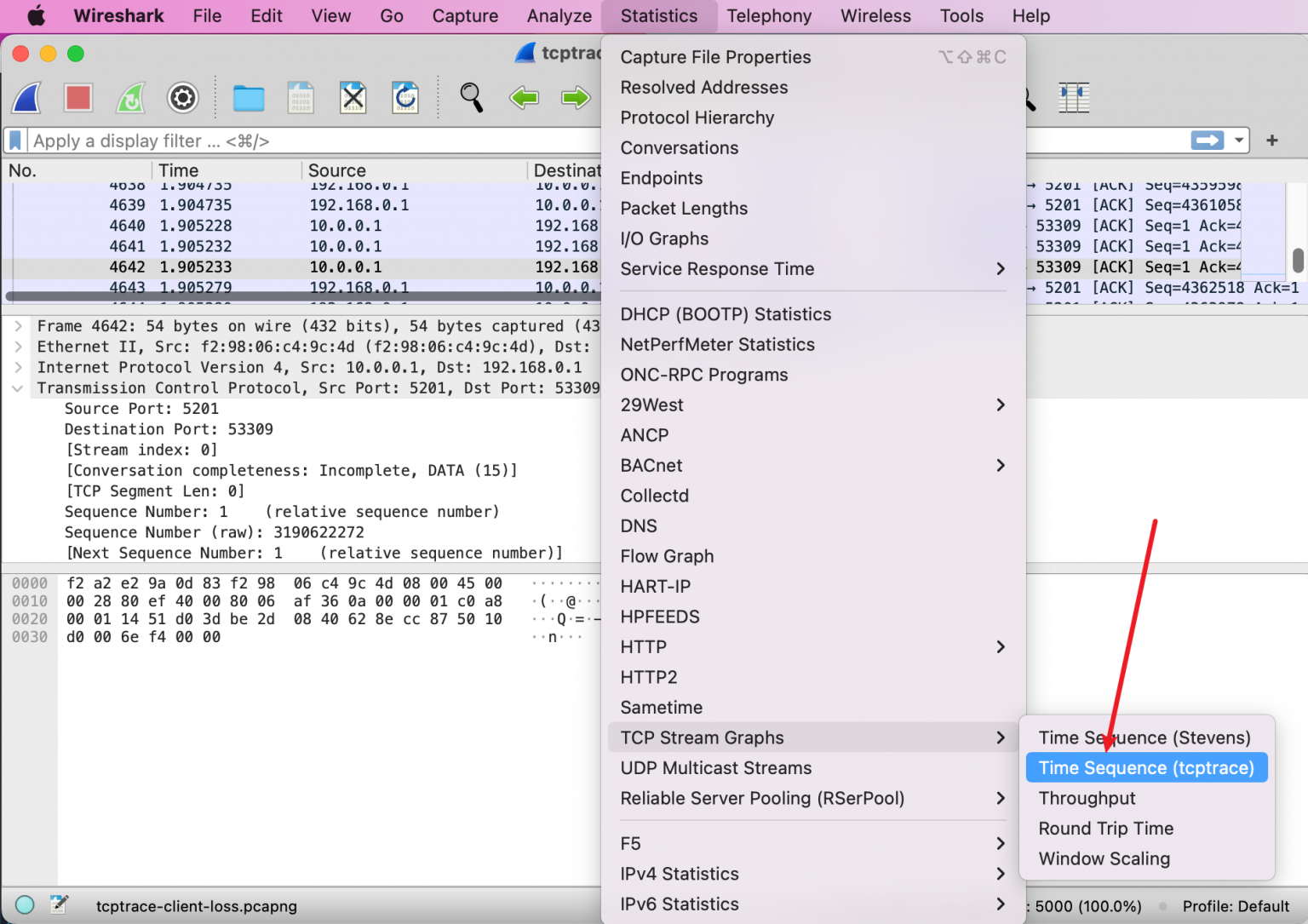This screenshot has height=924, width=1308.
Task: Open the Telephony menu
Action: point(769,15)
